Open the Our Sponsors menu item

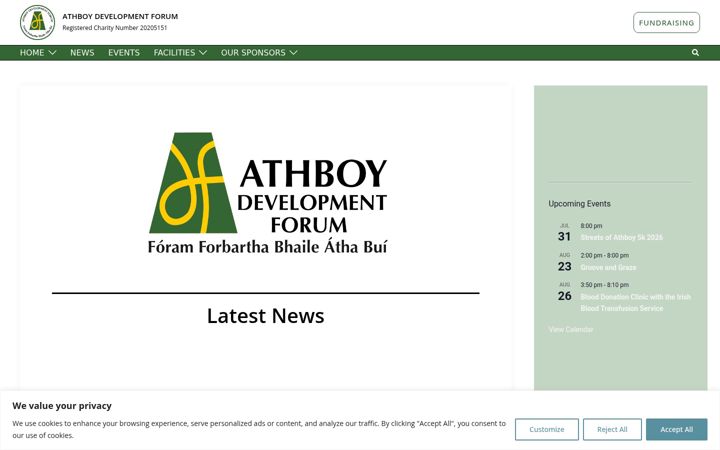[253, 53]
